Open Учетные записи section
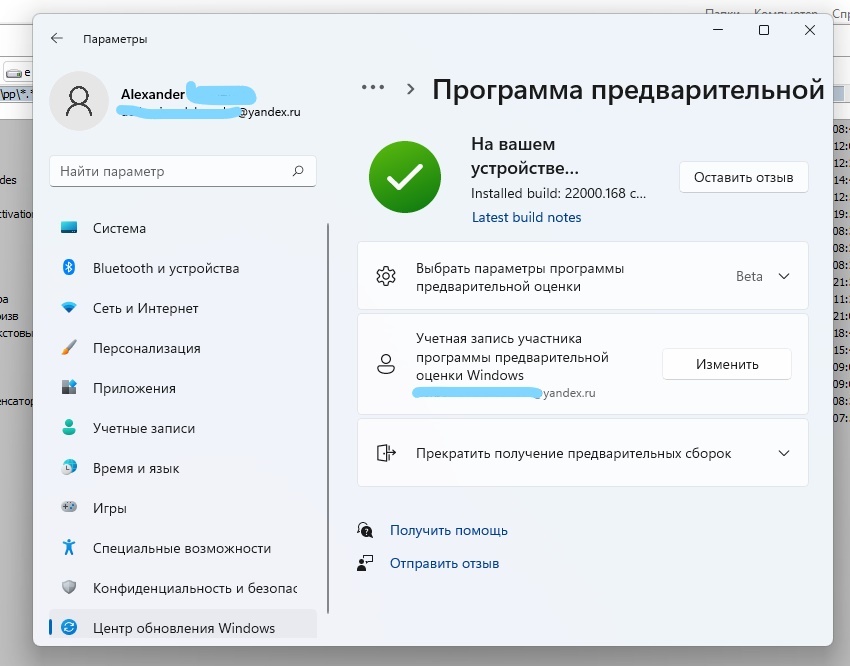The width and height of the screenshot is (850, 666). (x=183, y=428)
